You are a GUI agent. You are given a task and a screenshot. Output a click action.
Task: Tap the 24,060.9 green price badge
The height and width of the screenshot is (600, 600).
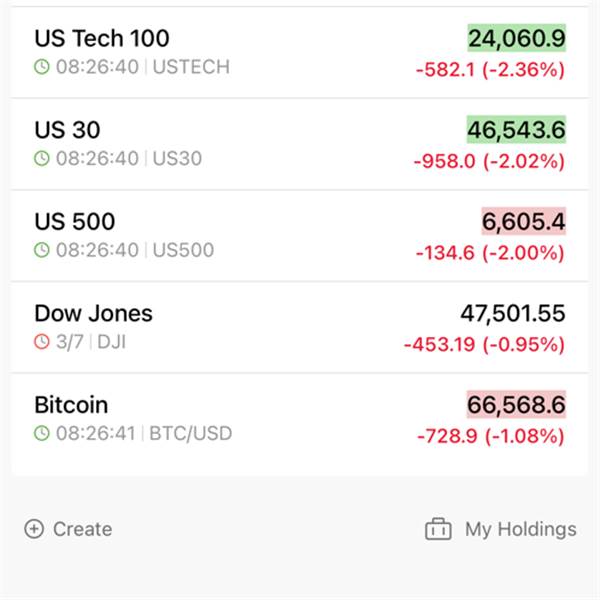(x=516, y=39)
